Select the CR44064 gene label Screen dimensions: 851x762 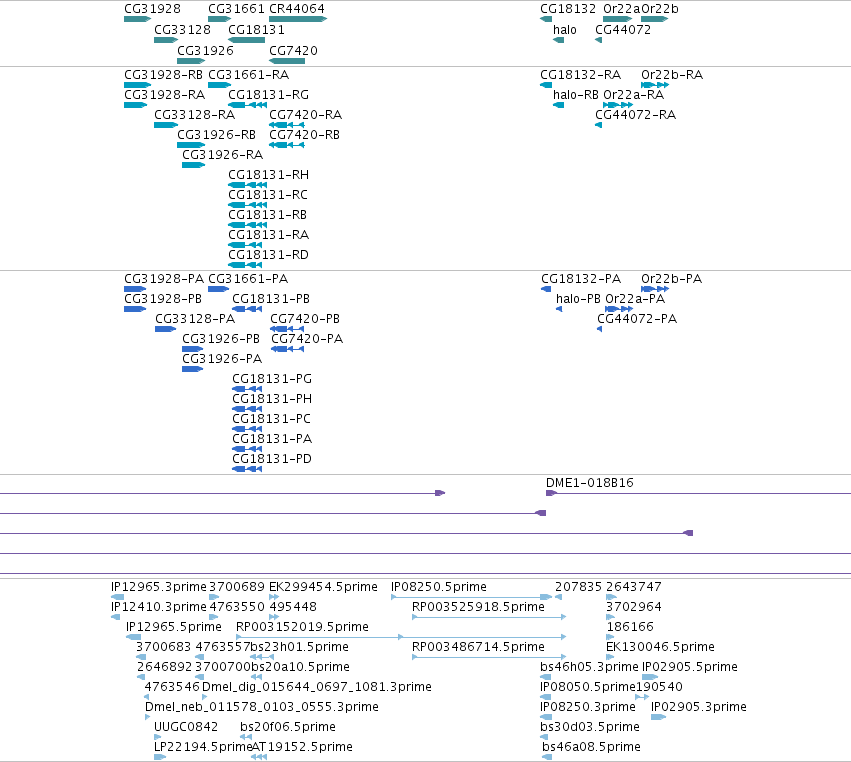tap(297, 9)
